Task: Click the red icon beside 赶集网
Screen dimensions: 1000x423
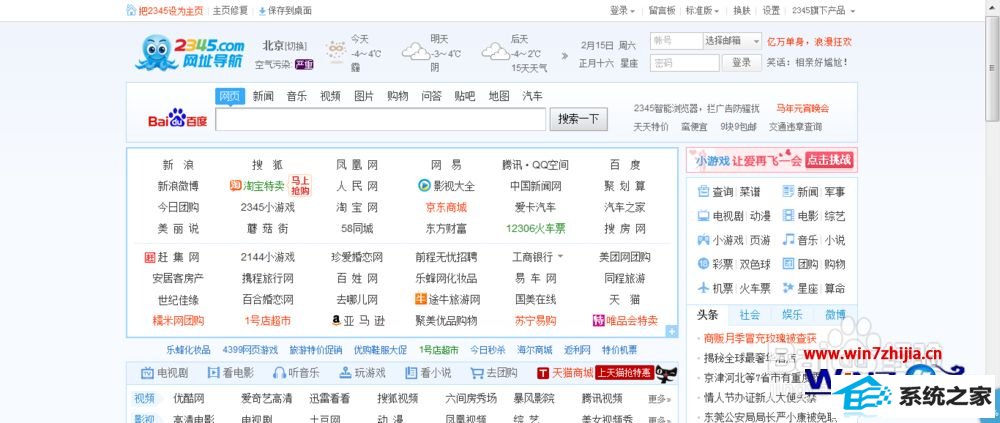Action: 150,257
